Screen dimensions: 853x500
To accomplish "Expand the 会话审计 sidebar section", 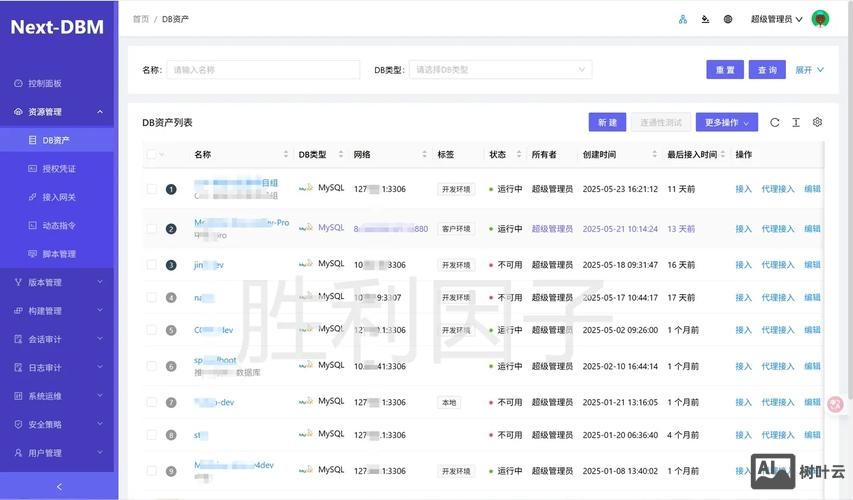I will click(x=57, y=339).
